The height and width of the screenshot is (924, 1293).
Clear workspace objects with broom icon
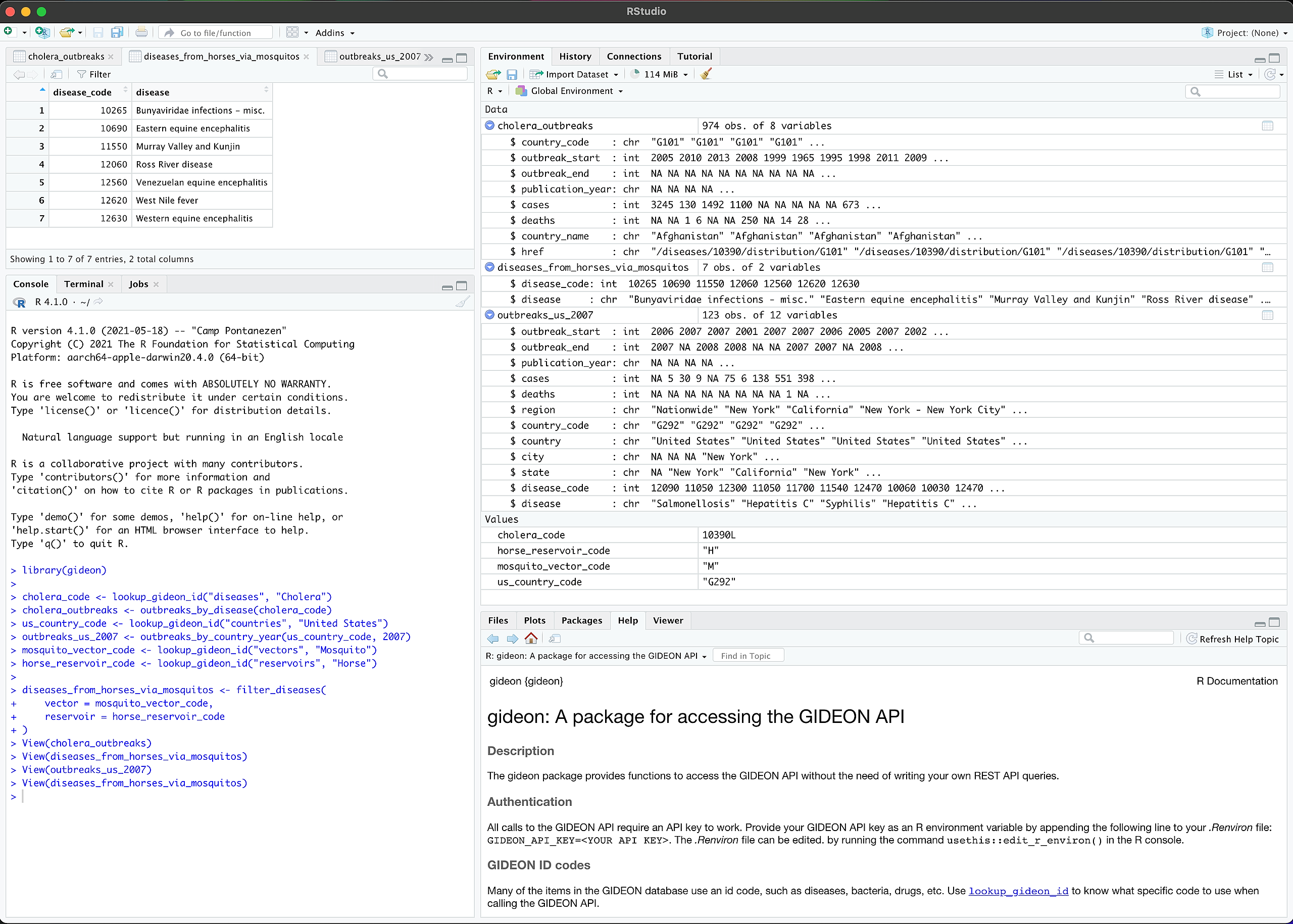[x=706, y=74]
